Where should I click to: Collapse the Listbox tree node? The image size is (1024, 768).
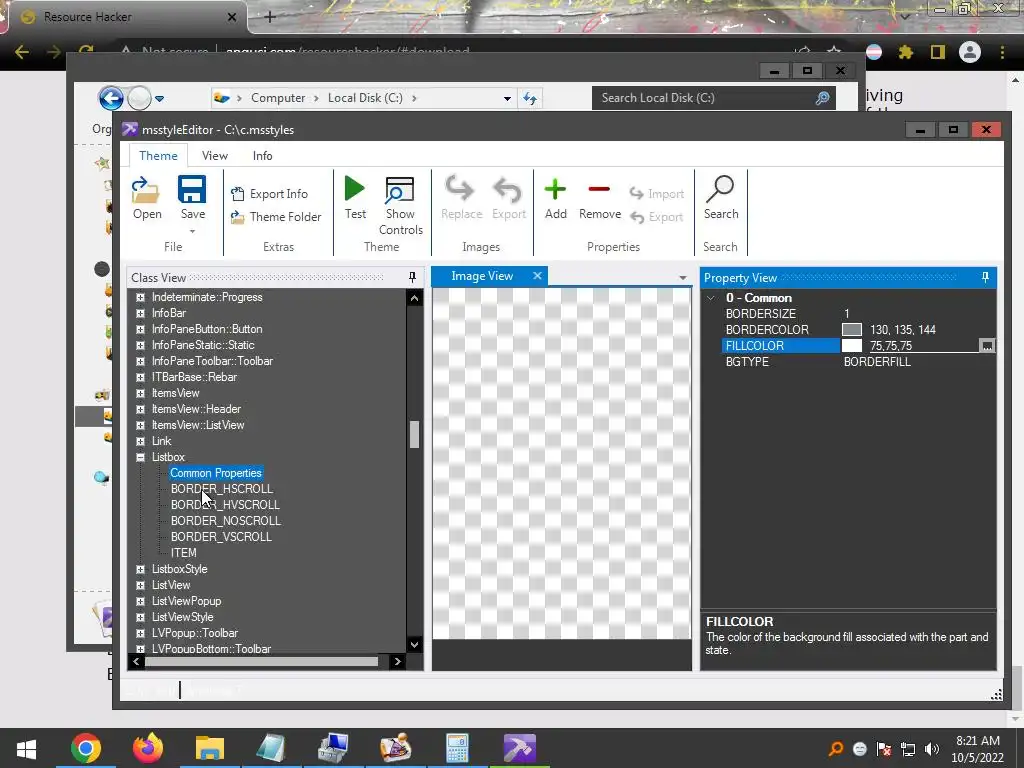(140, 457)
